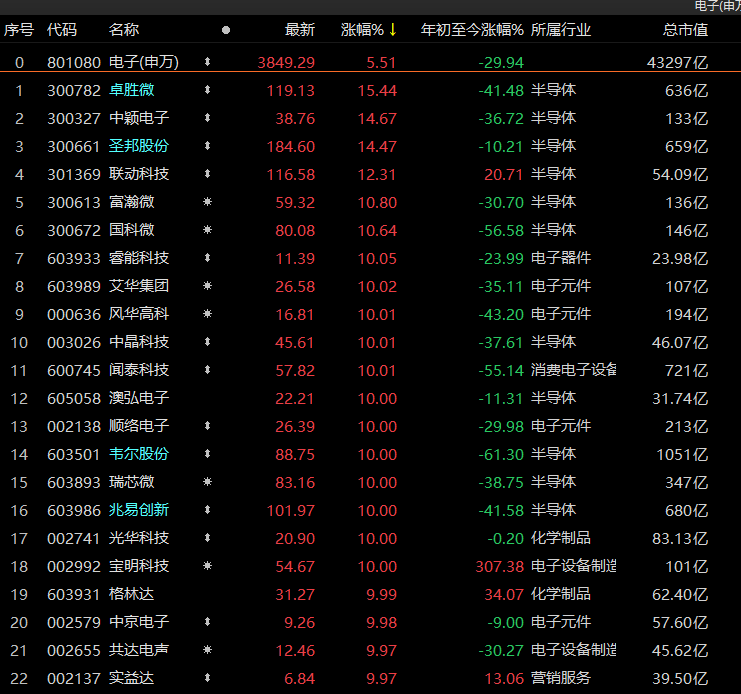This screenshot has width=741, height=694.
Task: Select stock code 600745
Action: (74, 370)
